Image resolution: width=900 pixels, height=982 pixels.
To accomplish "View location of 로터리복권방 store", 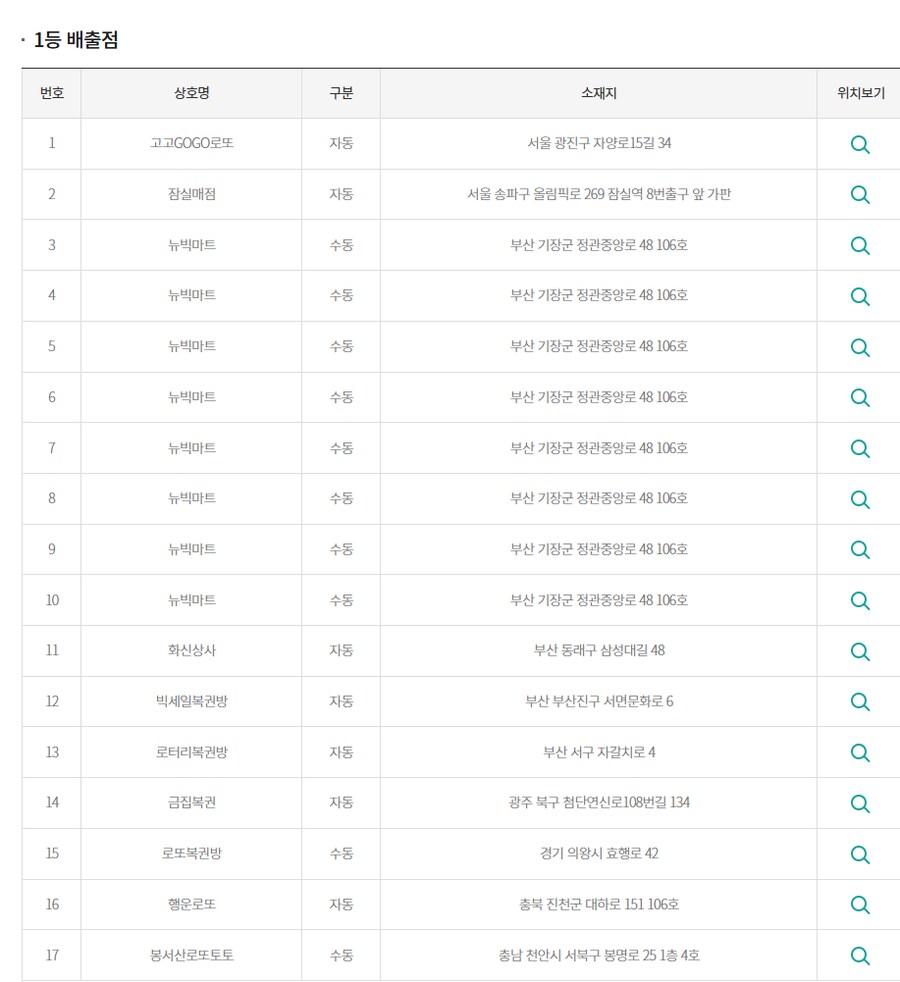I will [860, 753].
